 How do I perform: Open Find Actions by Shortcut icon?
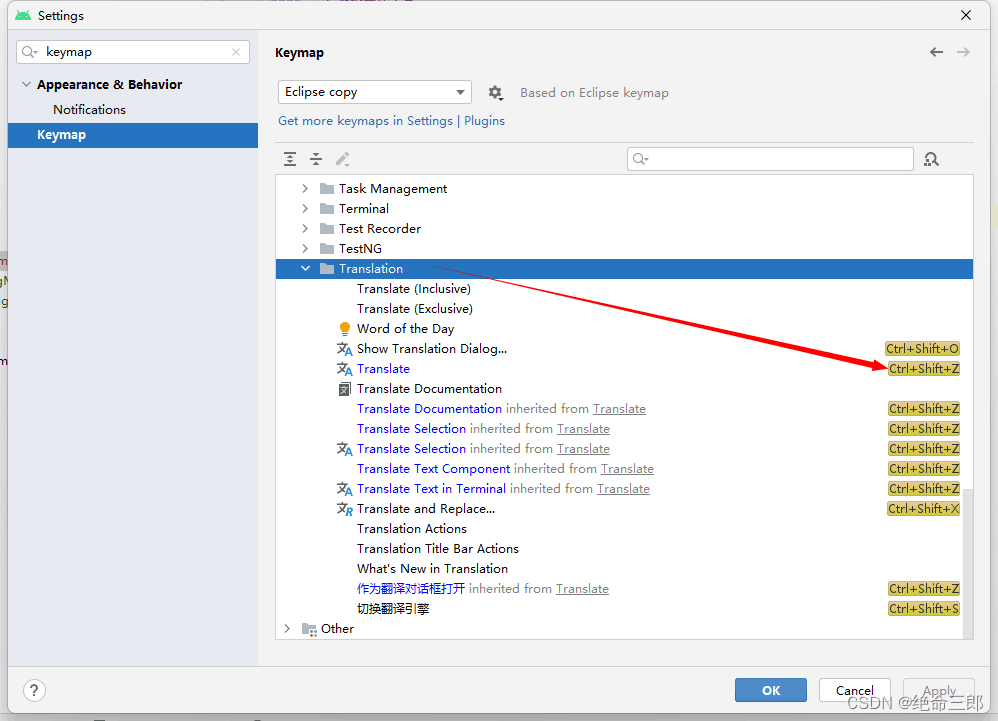point(931,159)
